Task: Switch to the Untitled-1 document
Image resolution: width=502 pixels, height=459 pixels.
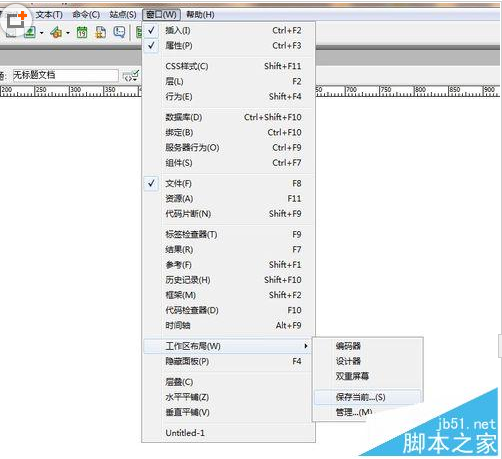Action: click(x=229, y=433)
